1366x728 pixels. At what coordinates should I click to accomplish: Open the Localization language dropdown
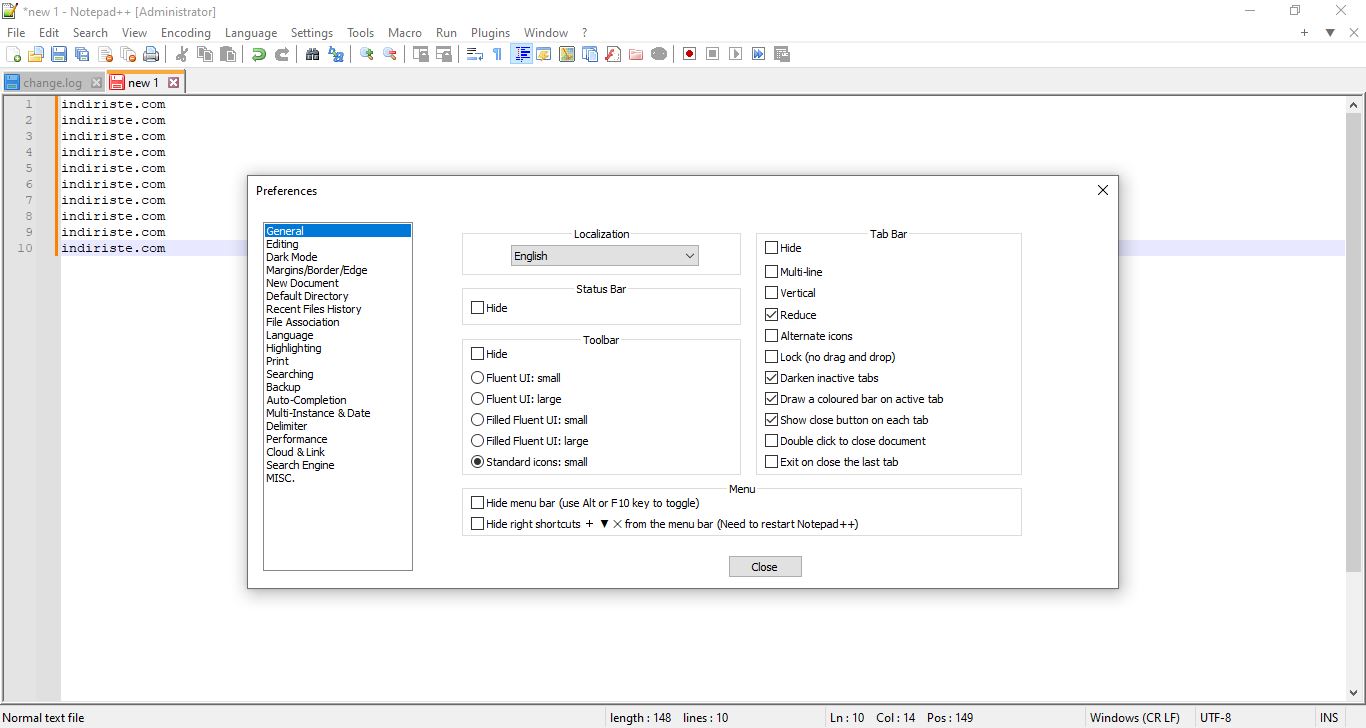(604, 256)
